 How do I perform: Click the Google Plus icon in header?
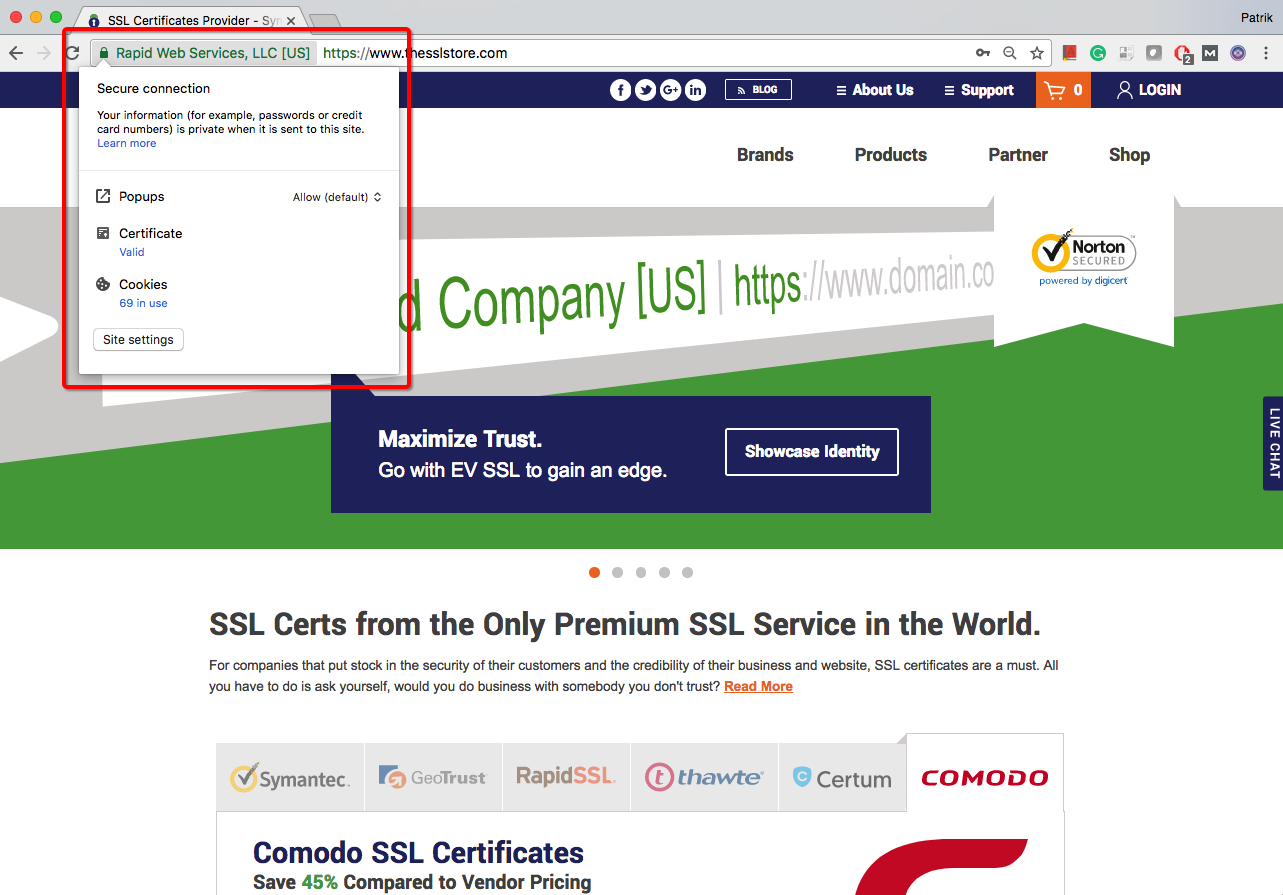670,90
